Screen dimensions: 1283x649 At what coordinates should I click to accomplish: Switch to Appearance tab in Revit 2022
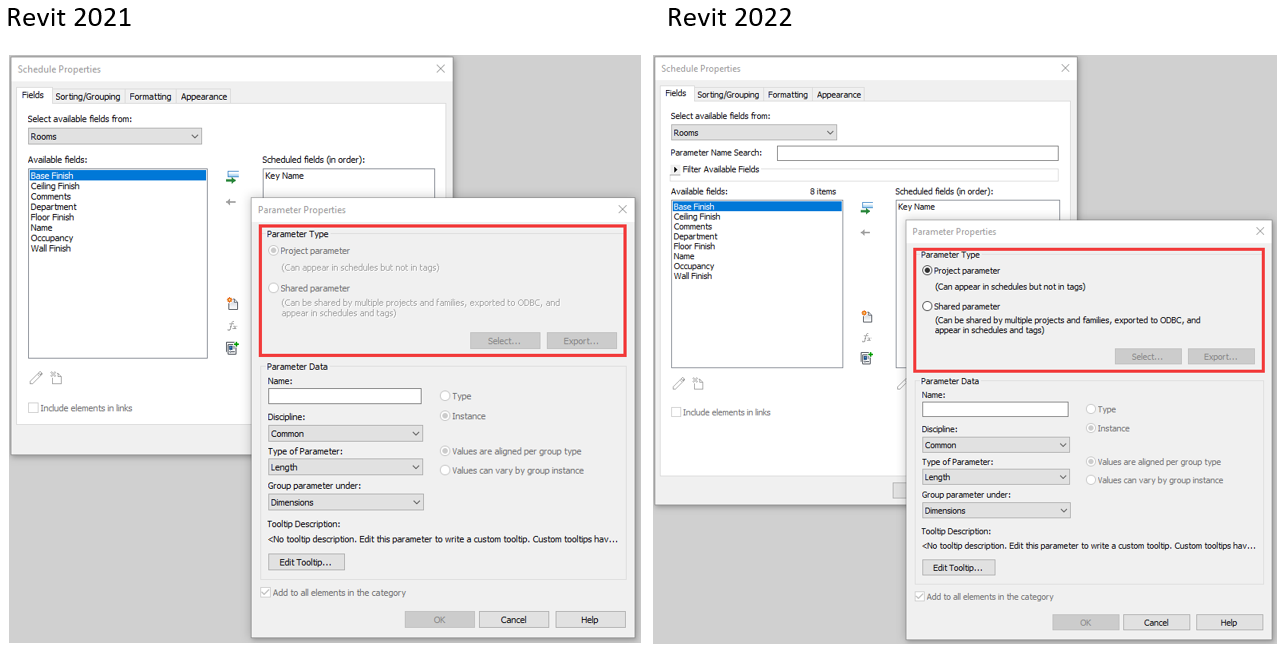[838, 95]
